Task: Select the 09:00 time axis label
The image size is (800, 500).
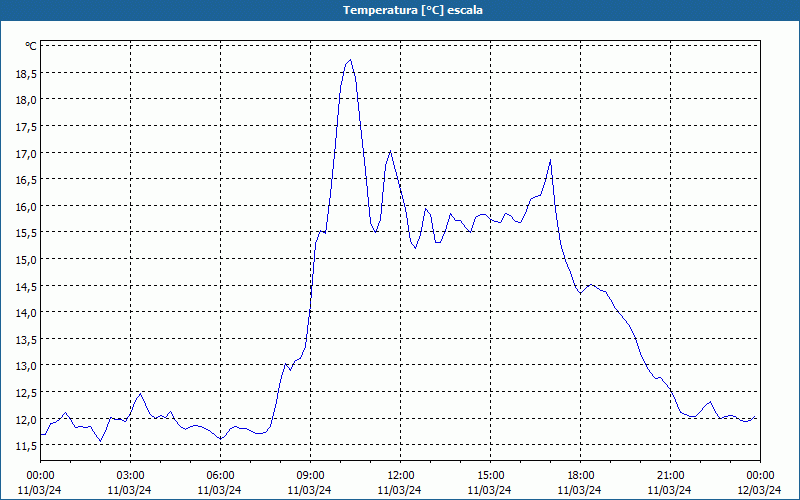Action: tap(310, 476)
